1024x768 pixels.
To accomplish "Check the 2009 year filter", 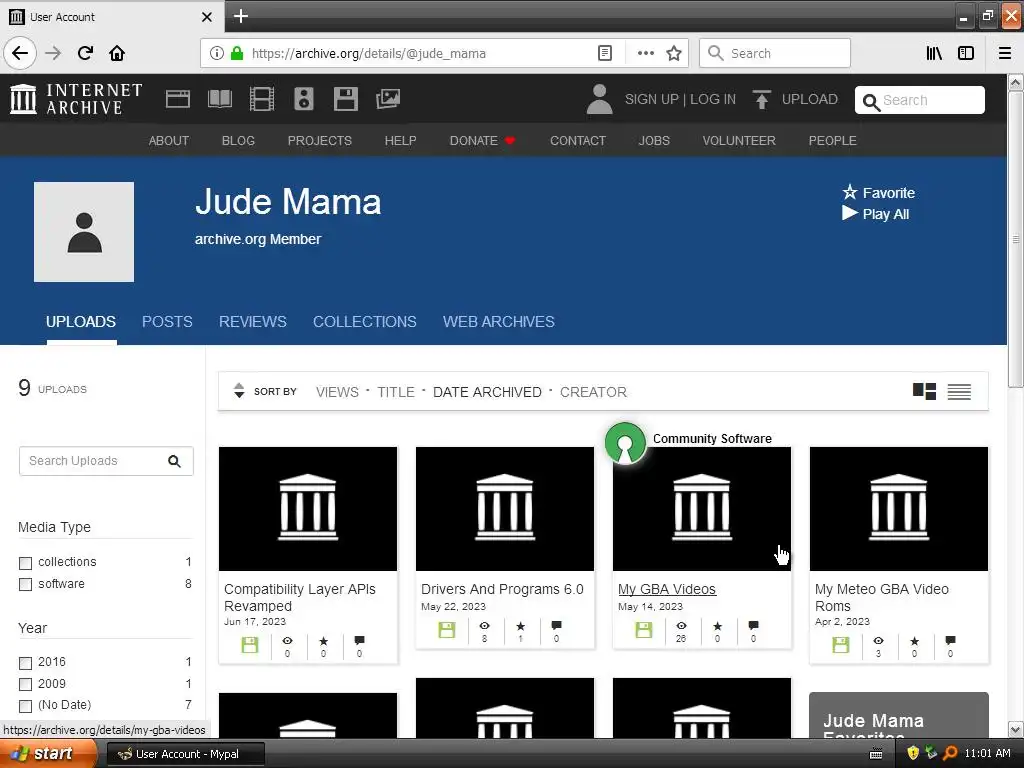I will coord(25,684).
